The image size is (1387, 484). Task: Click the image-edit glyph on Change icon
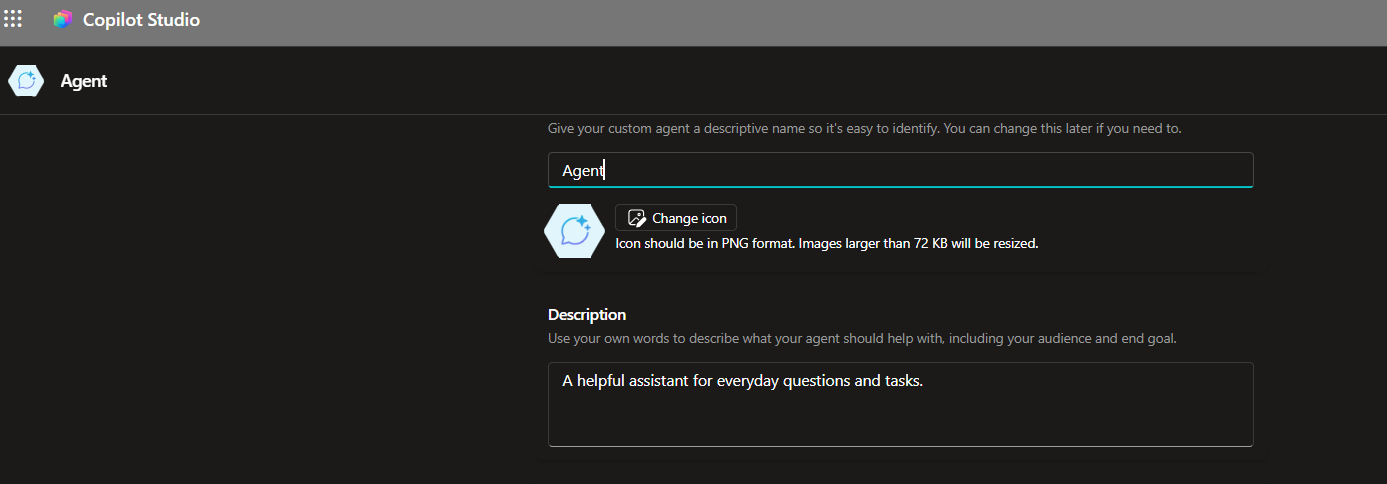coord(636,218)
